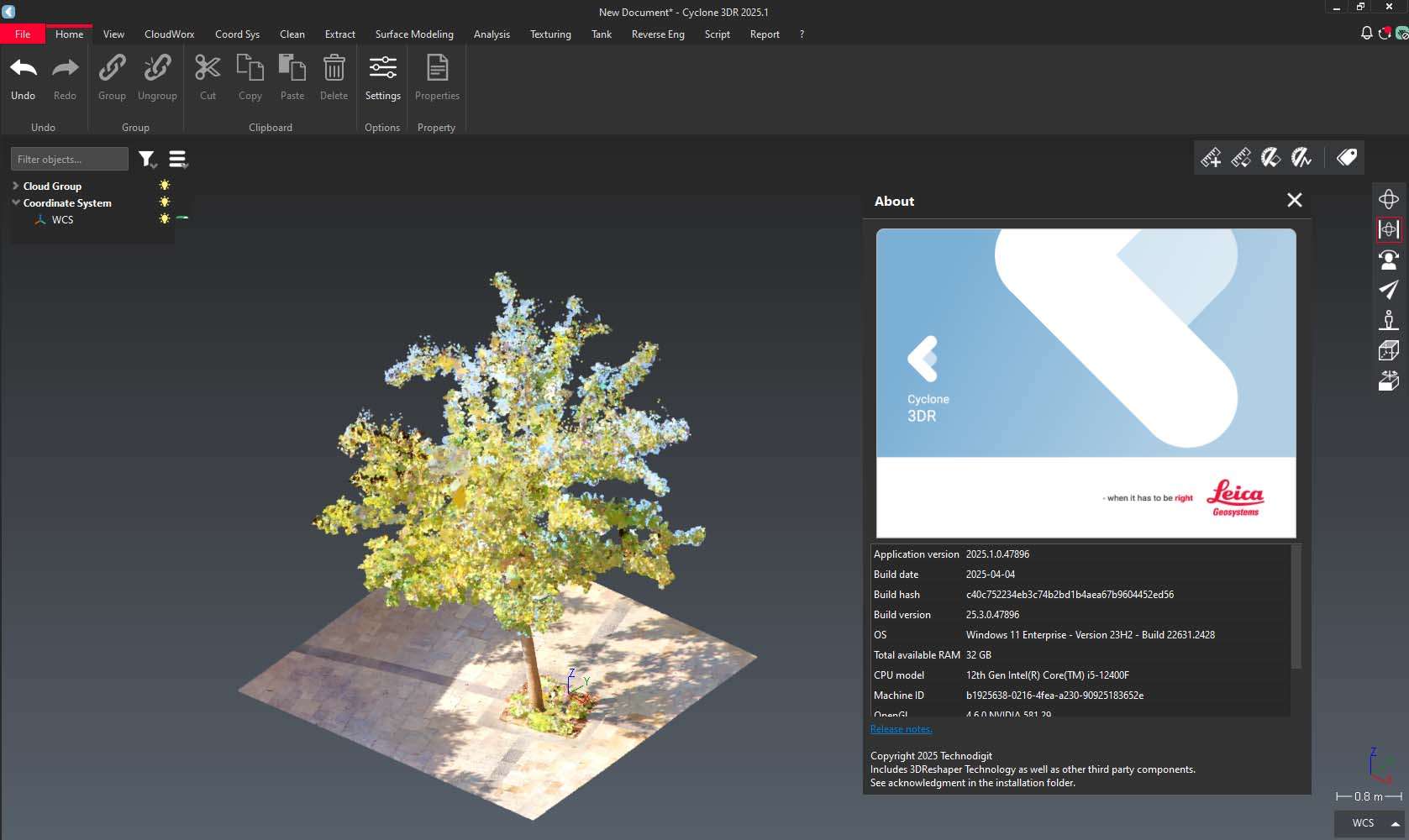
Task: Expand the Cloud Group tree node
Action: click(x=16, y=186)
